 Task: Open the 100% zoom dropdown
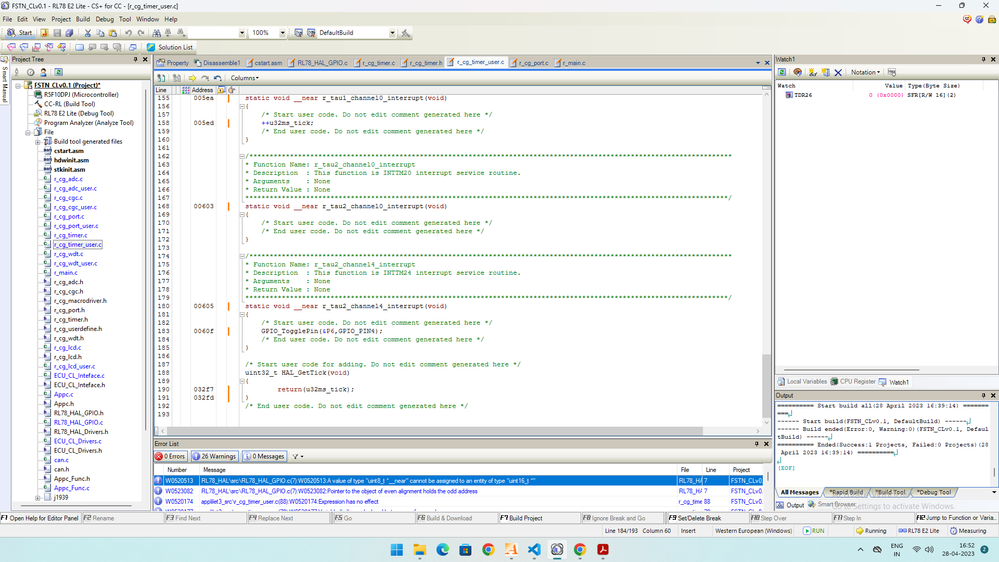282,32
